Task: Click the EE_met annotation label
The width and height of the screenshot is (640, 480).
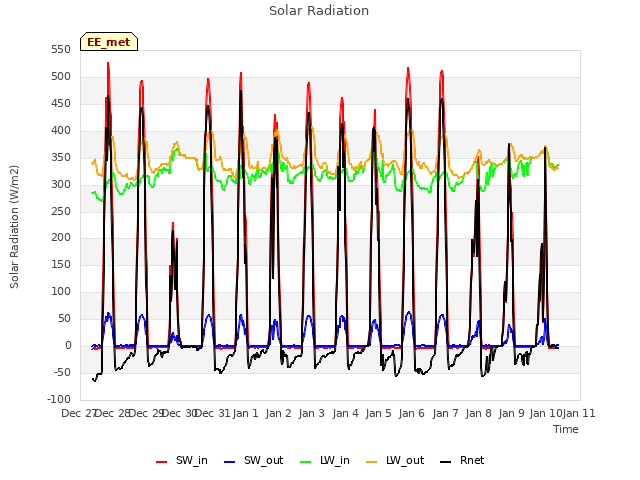Action: click(109, 42)
